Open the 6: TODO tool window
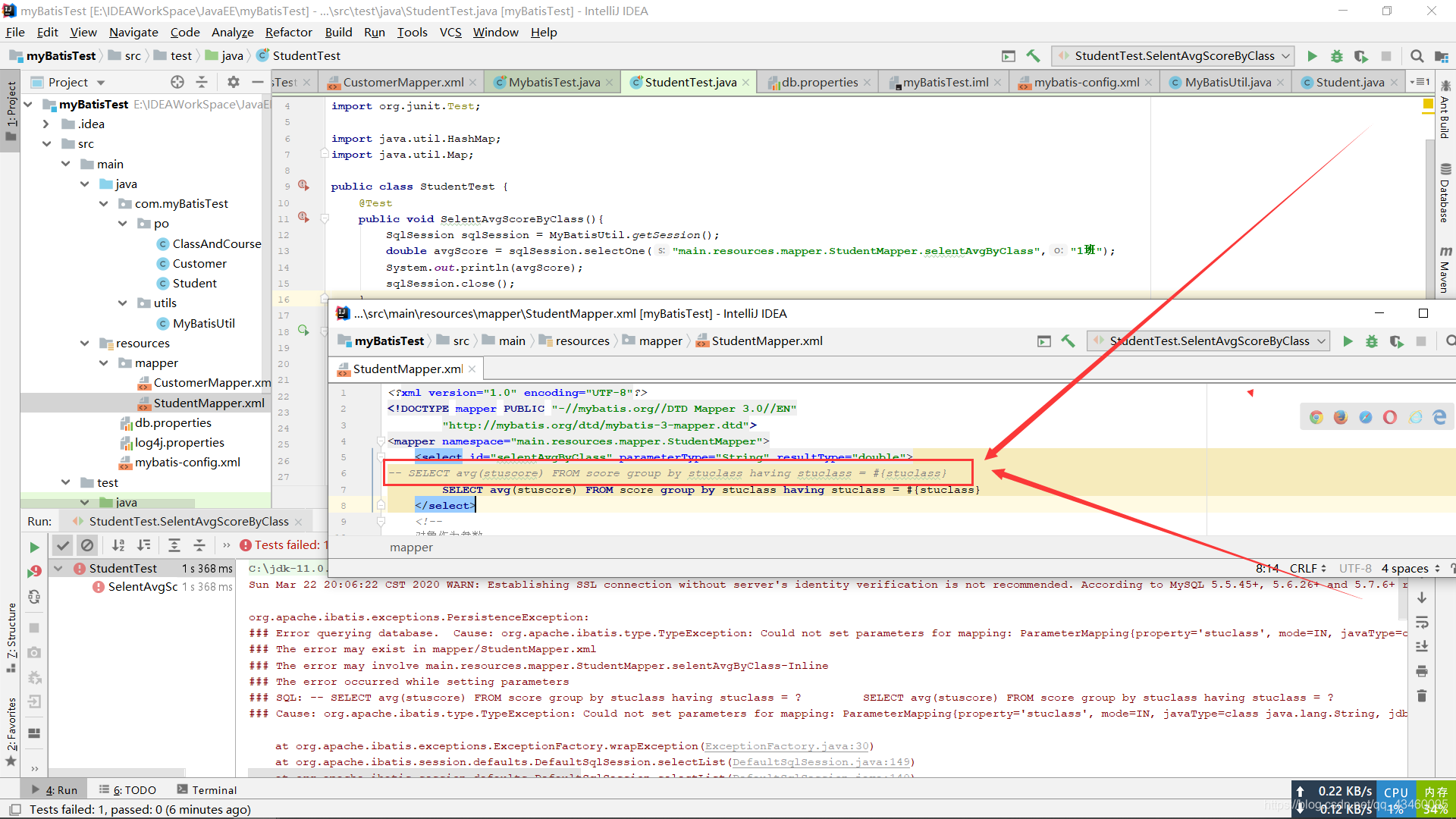Image resolution: width=1456 pixels, height=819 pixels. 127,790
